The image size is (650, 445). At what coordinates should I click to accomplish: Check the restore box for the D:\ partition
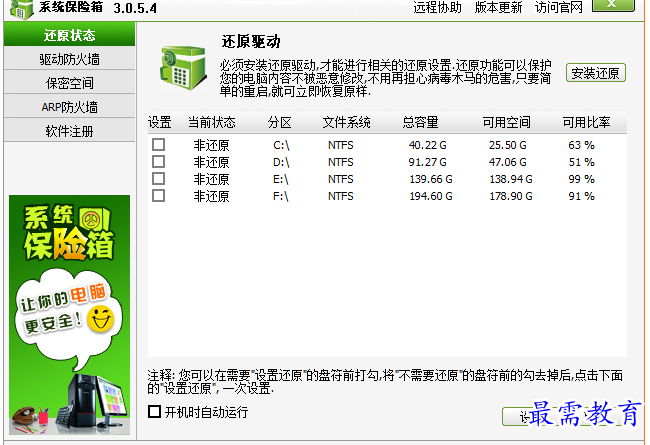click(158, 161)
